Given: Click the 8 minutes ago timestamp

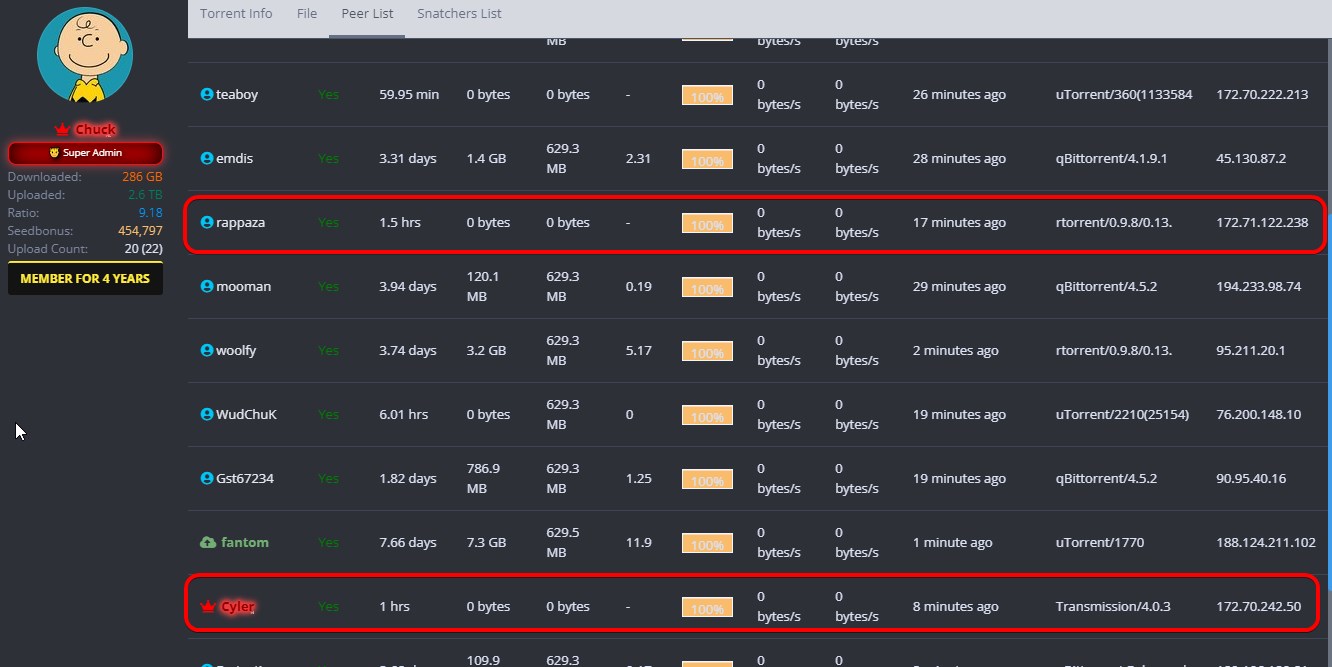Looking at the screenshot, I should tap(956, 606).
